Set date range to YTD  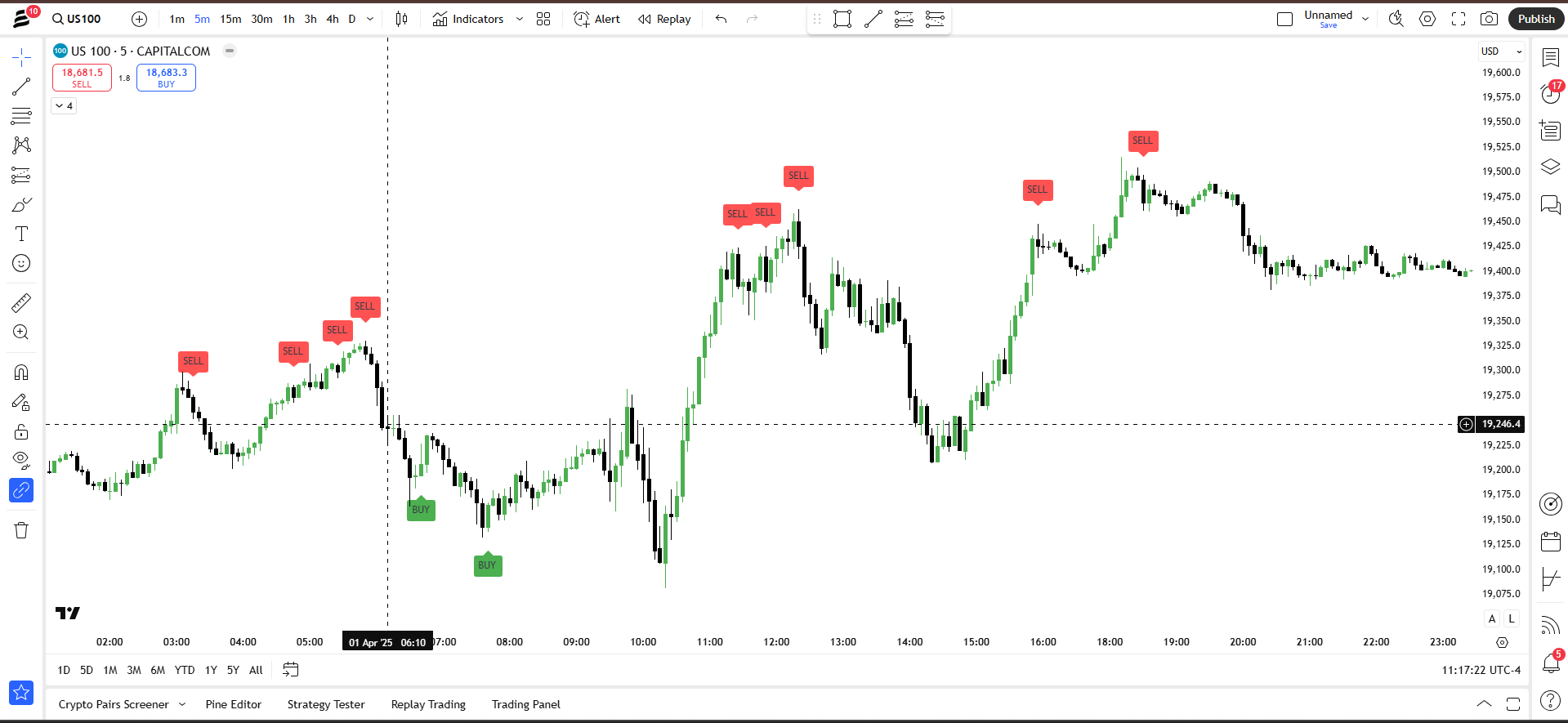(185, 670)
